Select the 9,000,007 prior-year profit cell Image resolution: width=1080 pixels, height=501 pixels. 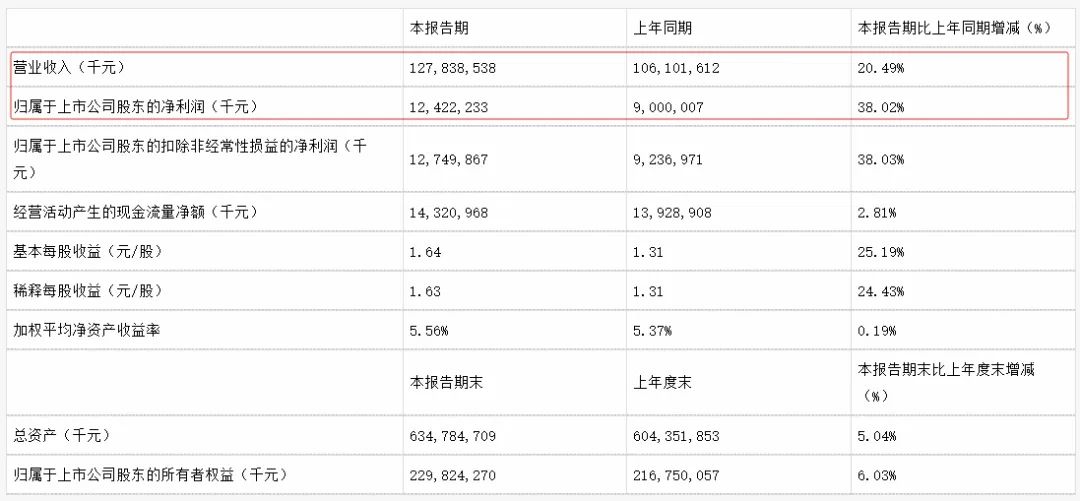pos(670,107)
